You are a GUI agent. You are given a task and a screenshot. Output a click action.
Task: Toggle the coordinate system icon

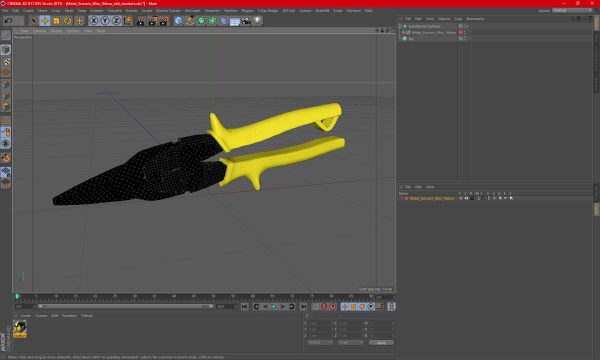[128, 21]
